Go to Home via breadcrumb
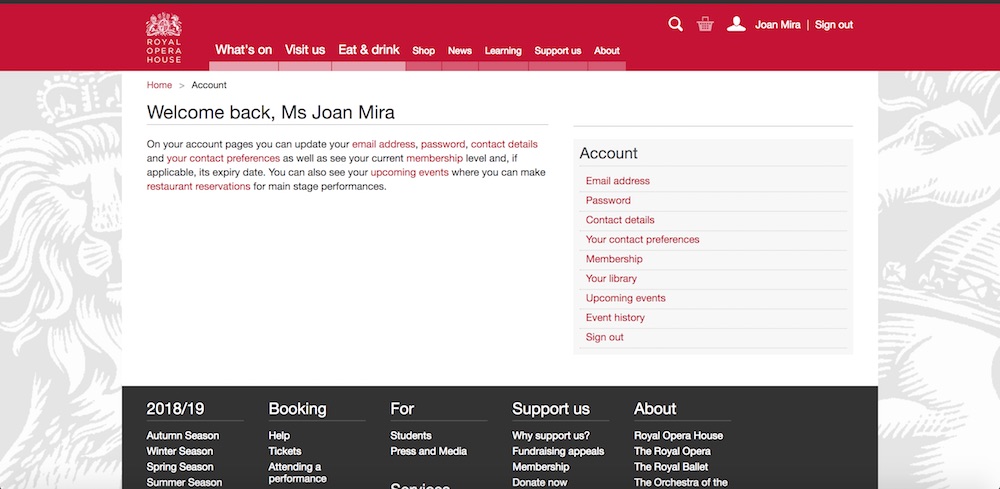This screenshot has width=1000, height=489. 159,85
